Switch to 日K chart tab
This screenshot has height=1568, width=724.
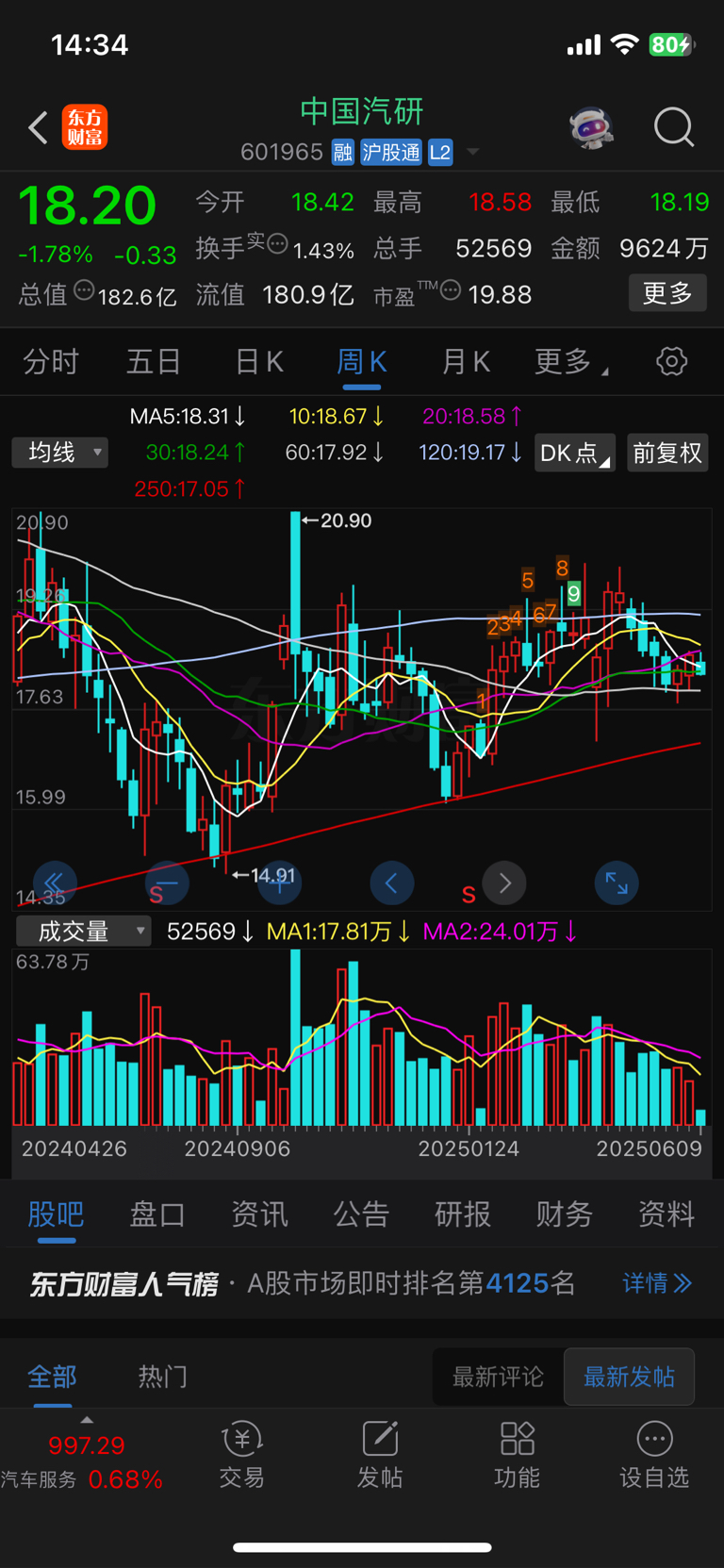coord(258,361)
